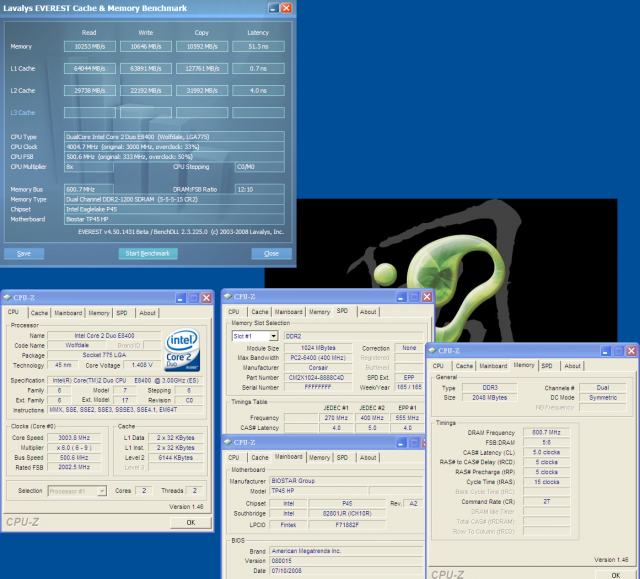The image size is (640, 579).
Task: Go to CPU tab in CPU-Z Memory window
Action: point(438,366)
